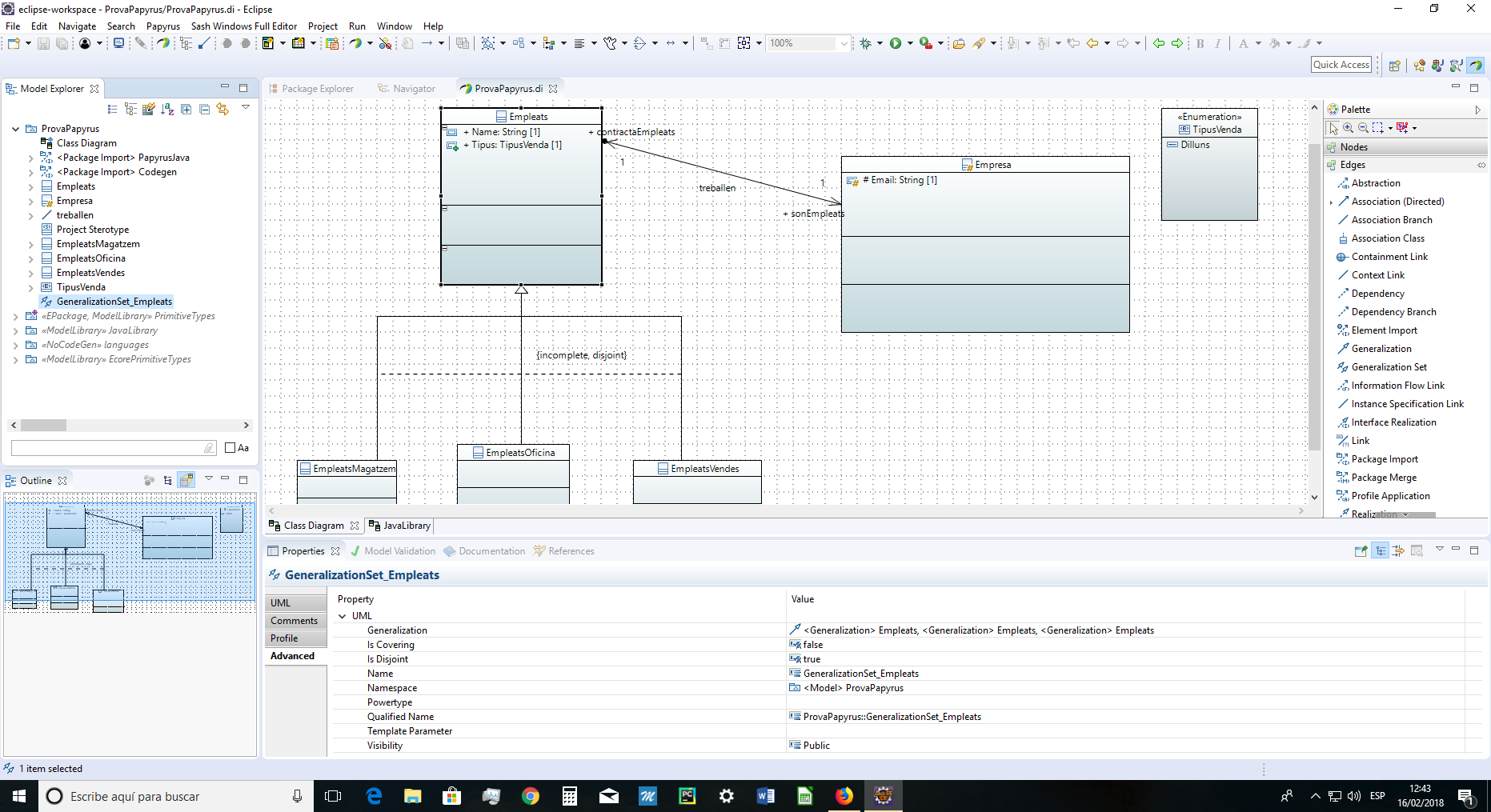This screenshot has height=812, width=1491.
Task: Expand the TipusVenda tree node
Action: (x=30, y=288)
